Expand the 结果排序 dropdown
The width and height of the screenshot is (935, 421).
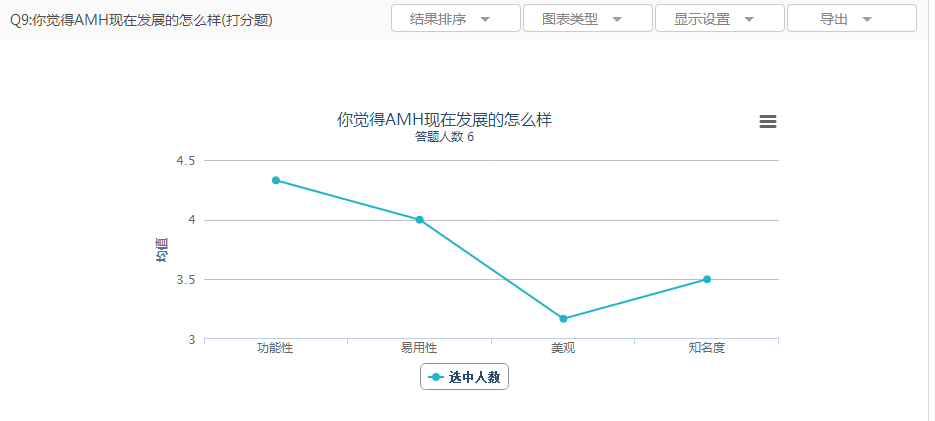coord(455,19)
